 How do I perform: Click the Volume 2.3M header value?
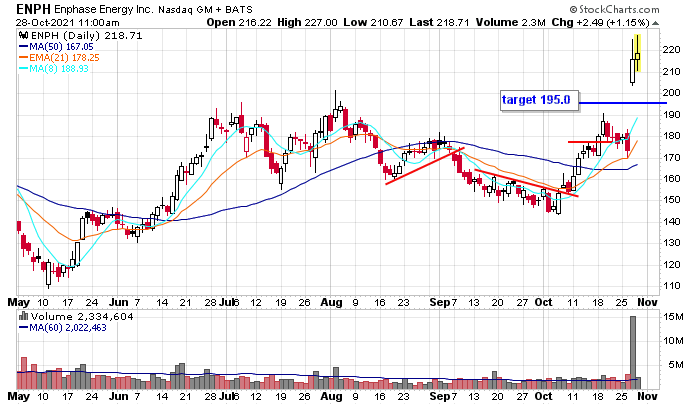pyautogui.click(x=511, y=22)
